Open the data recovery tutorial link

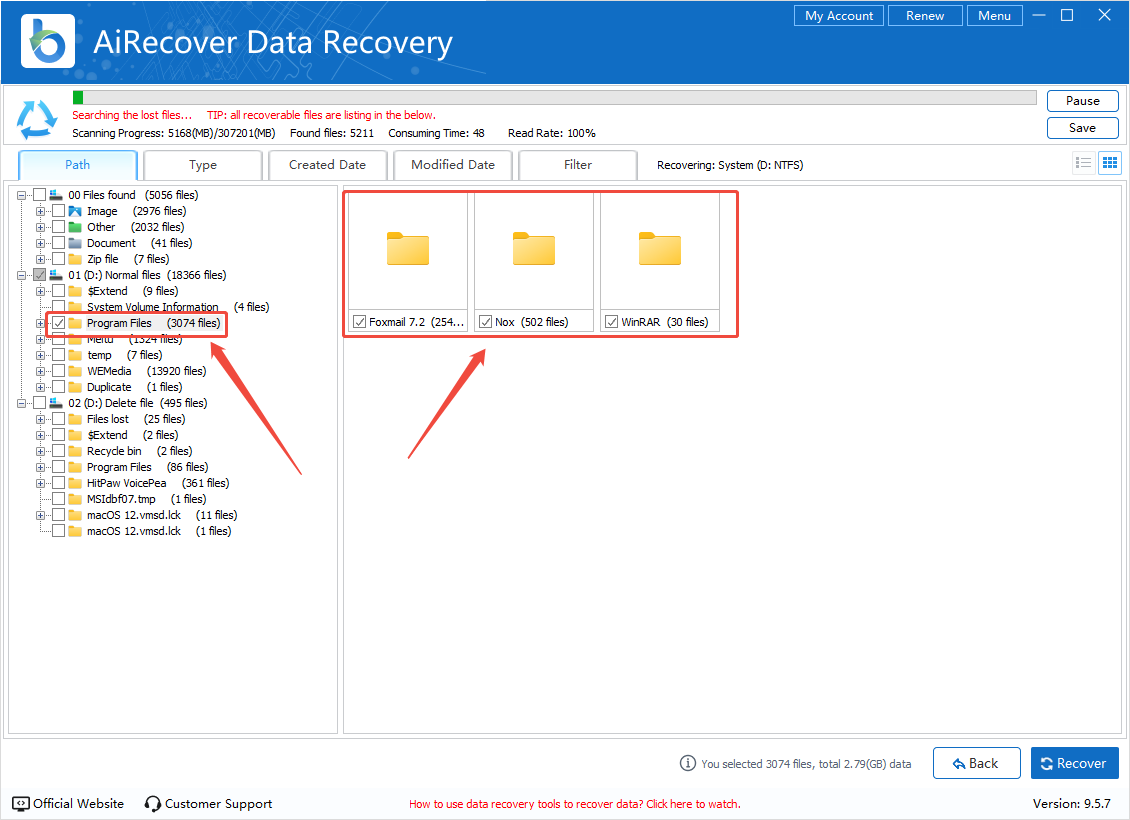[x=574, y=804]
